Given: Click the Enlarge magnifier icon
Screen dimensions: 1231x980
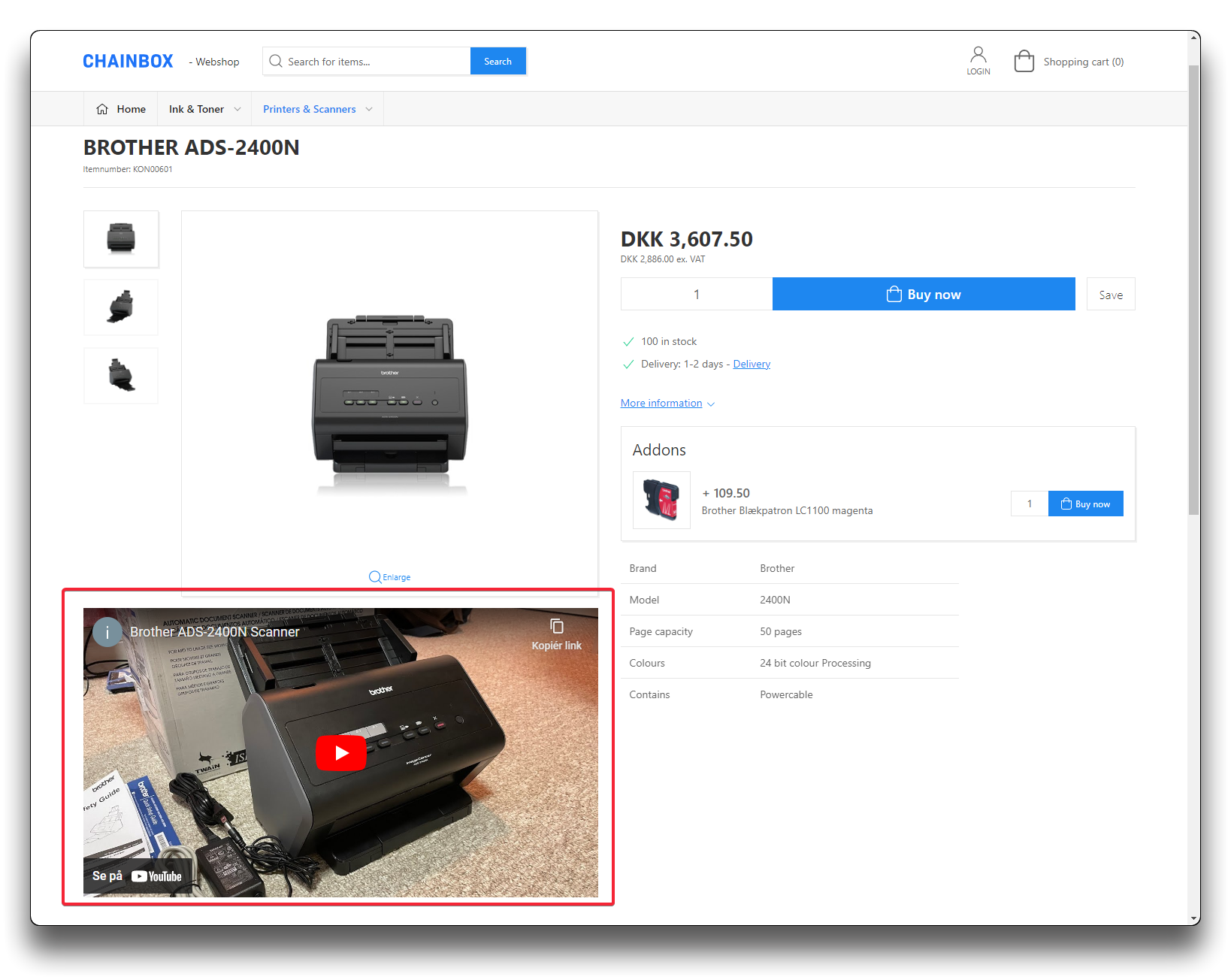Looking at the screenshot, I should 375,577.
